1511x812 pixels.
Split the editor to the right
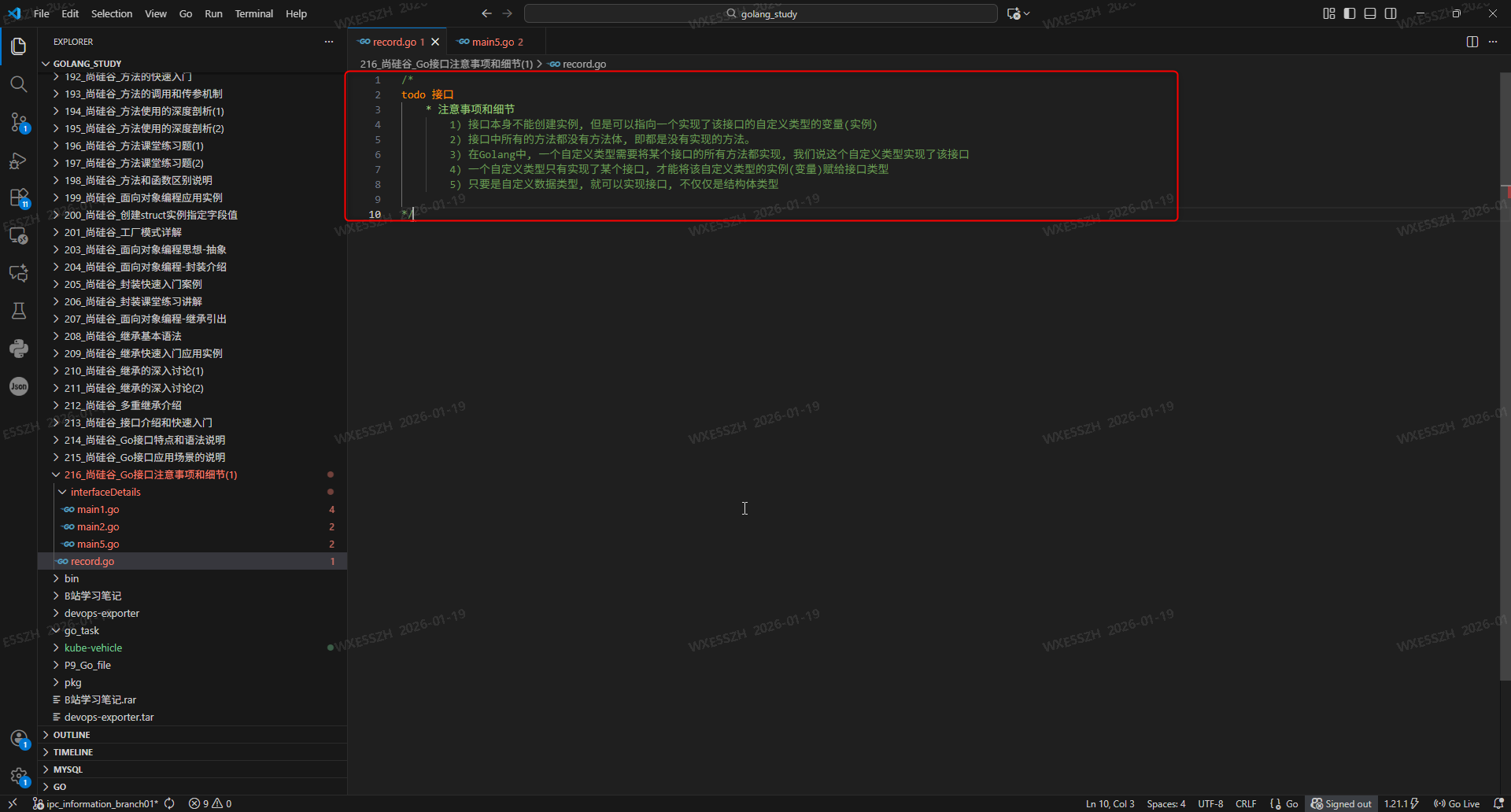(1472, 42)
